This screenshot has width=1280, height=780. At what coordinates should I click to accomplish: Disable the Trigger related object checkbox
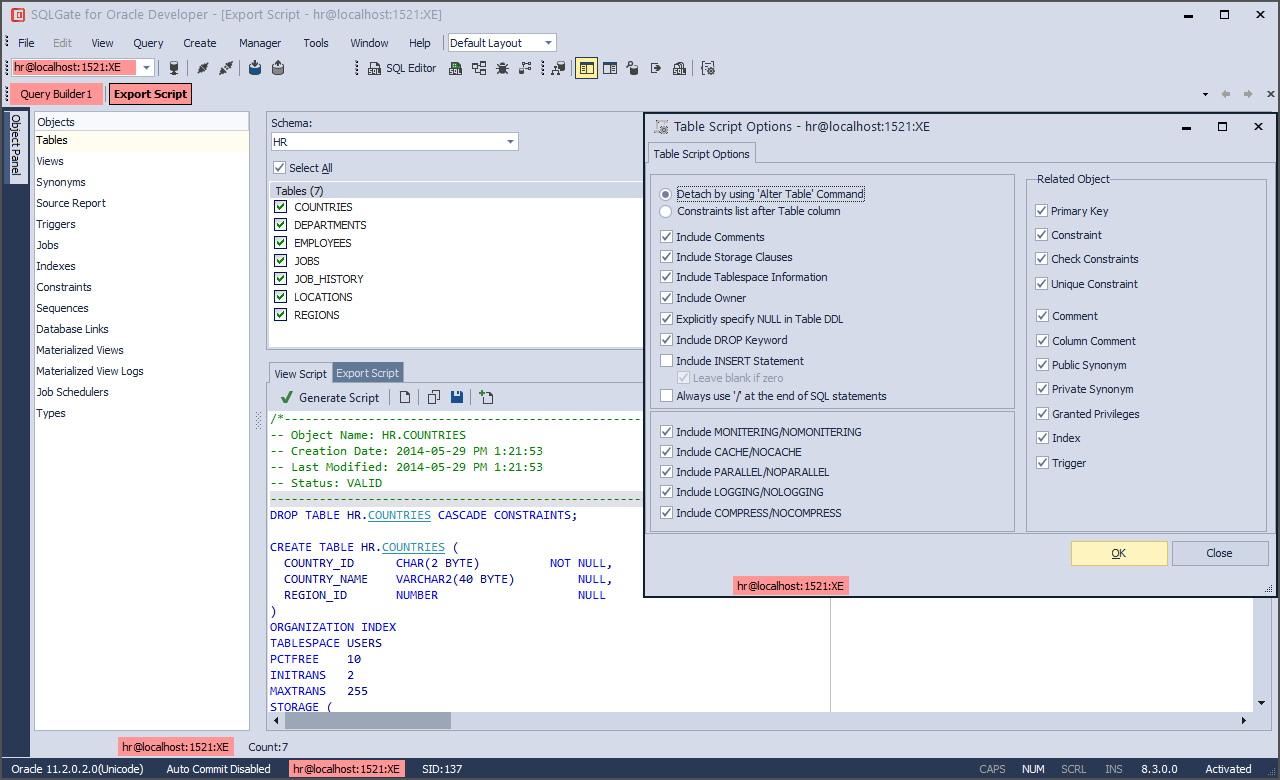tap(1042, 462)
